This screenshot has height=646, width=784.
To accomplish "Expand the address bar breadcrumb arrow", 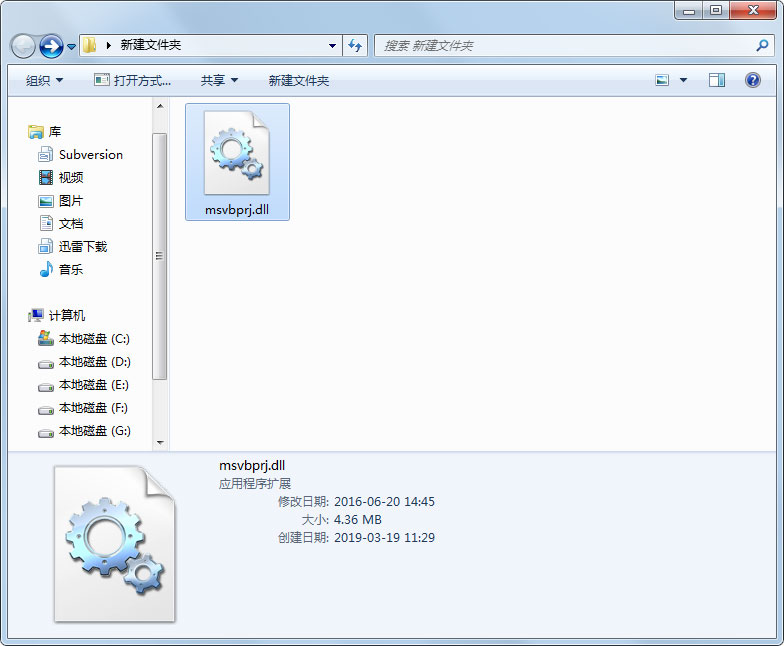I will coord(108,46).
